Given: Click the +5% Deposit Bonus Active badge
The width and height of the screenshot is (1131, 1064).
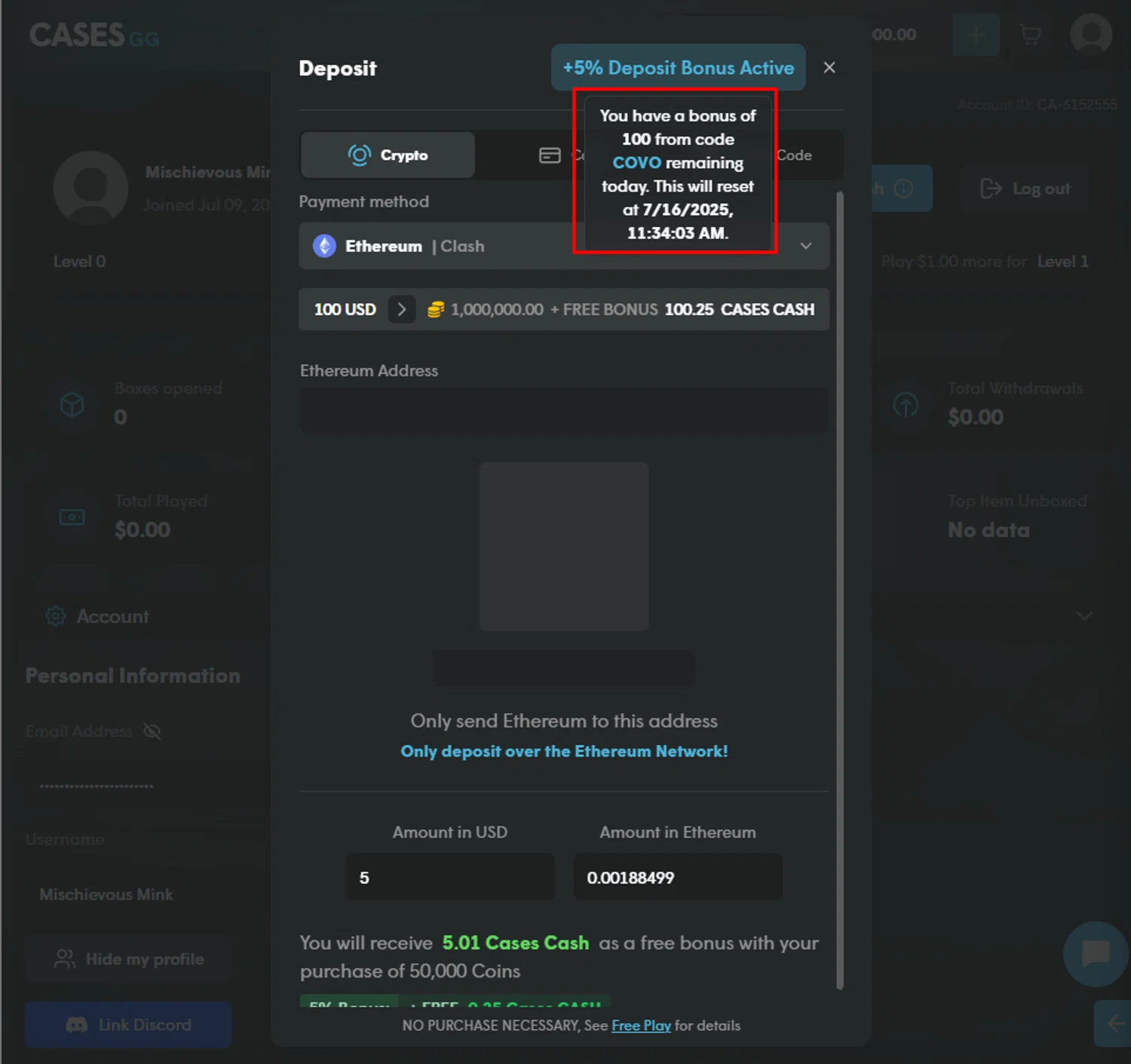Looking at the screenshot, I should [678, 68].
